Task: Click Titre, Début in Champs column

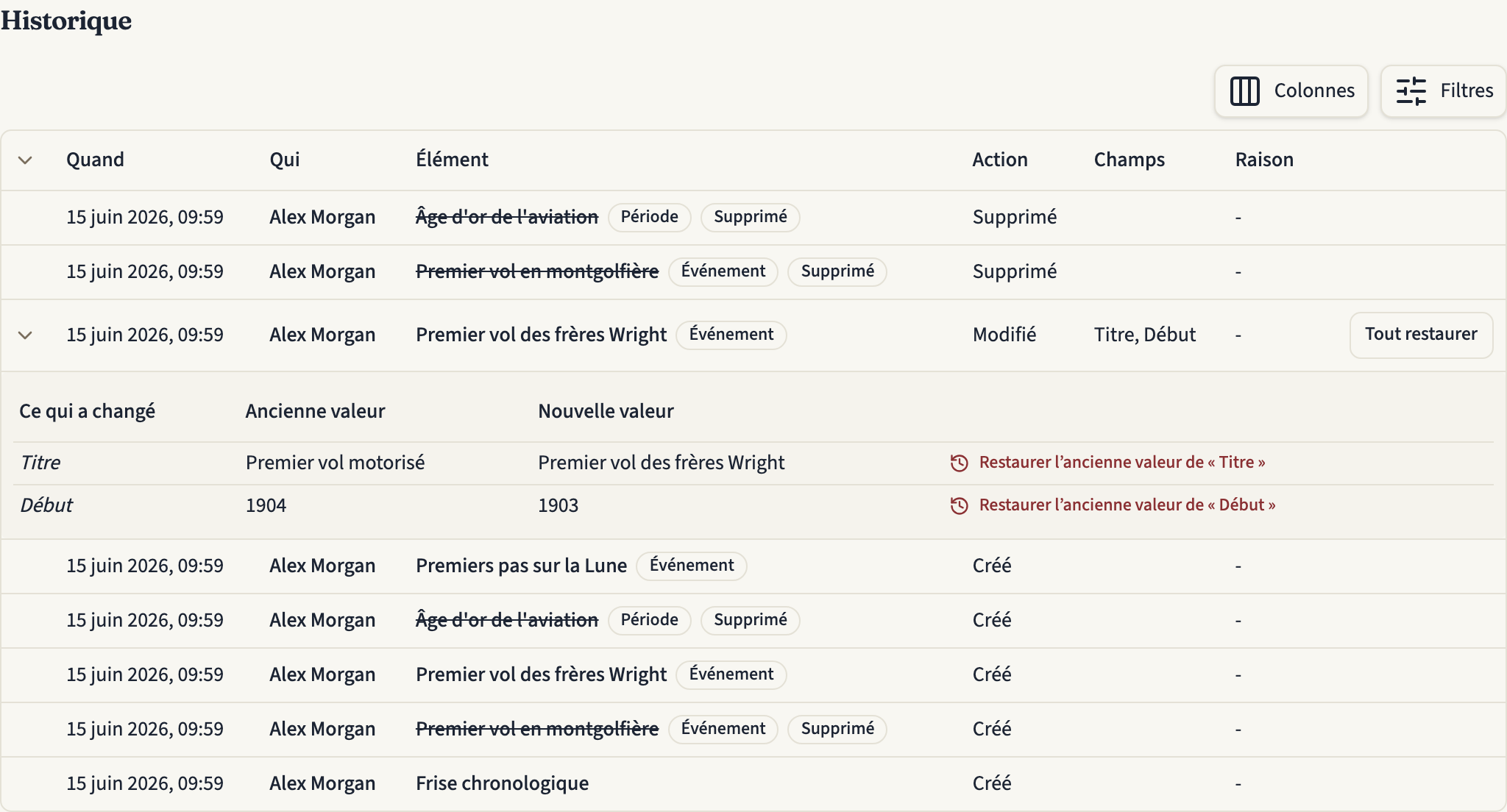Action: [x=1144, y=335]
